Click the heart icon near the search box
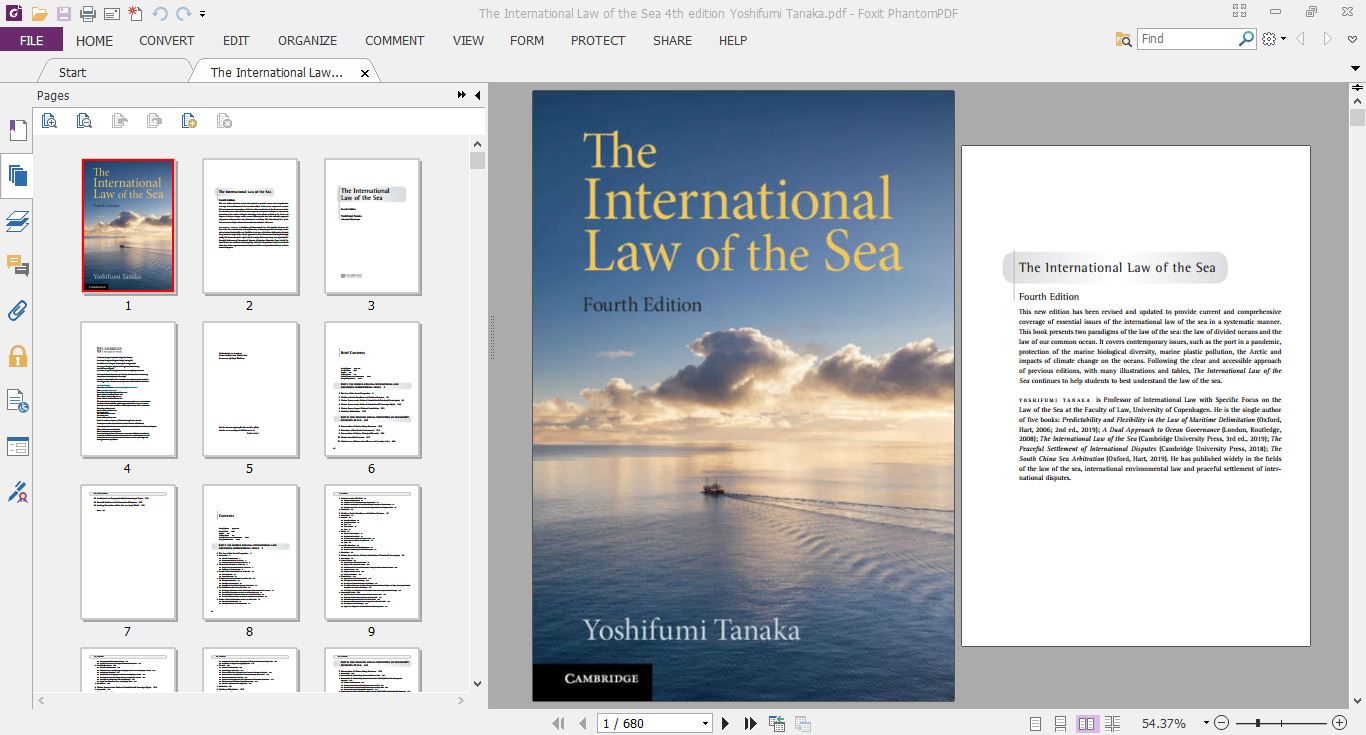The image size is (1366, 735). point(1354,39)
